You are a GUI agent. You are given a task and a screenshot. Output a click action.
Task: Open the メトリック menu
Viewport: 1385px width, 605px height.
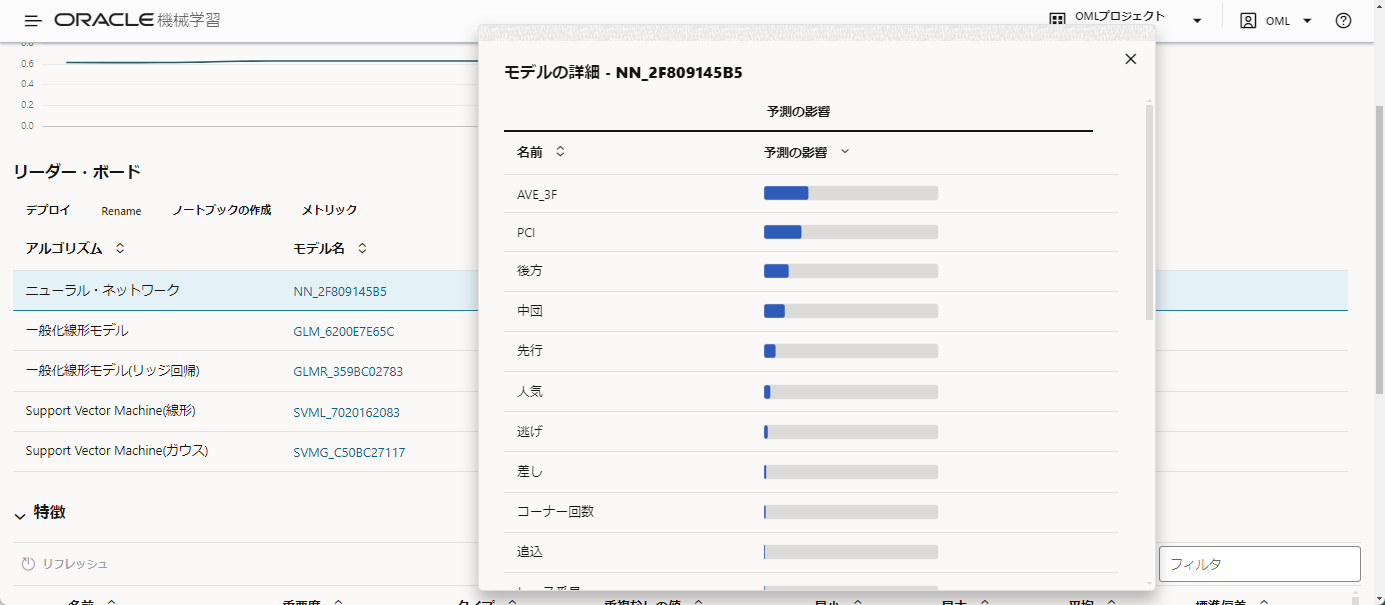pos(329,210)
